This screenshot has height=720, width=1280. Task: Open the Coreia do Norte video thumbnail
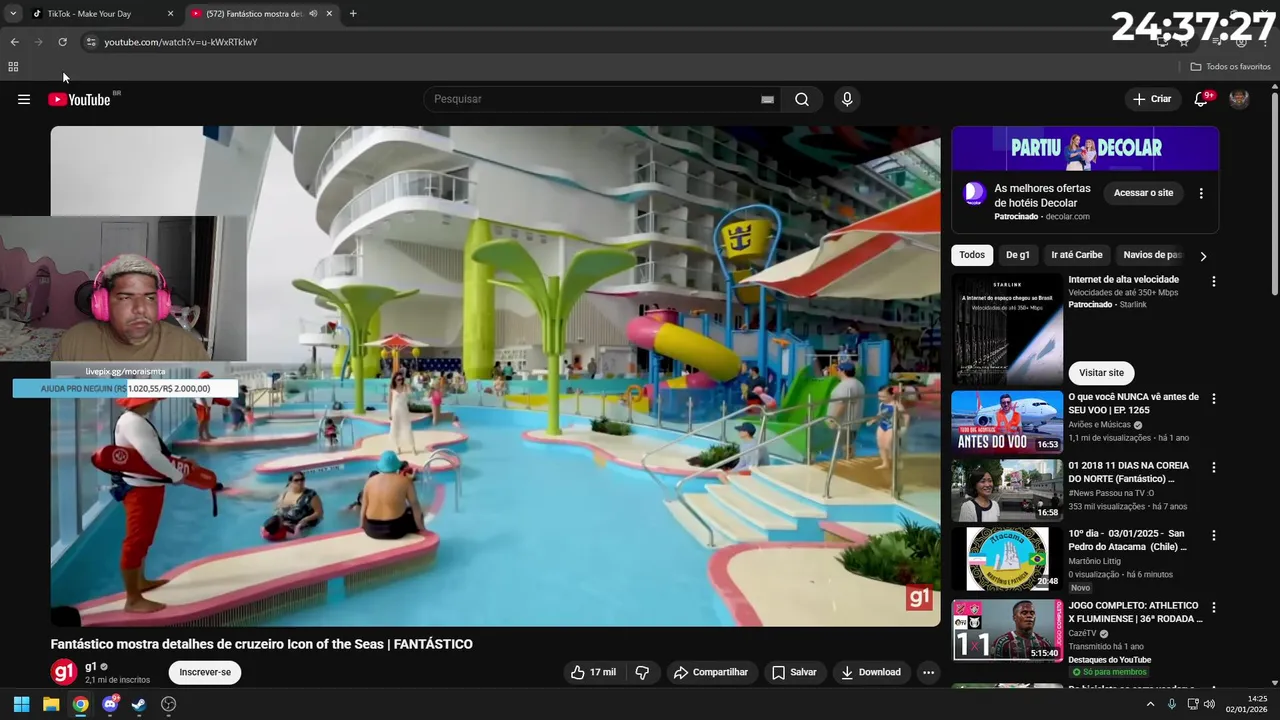coord(1007,491)
